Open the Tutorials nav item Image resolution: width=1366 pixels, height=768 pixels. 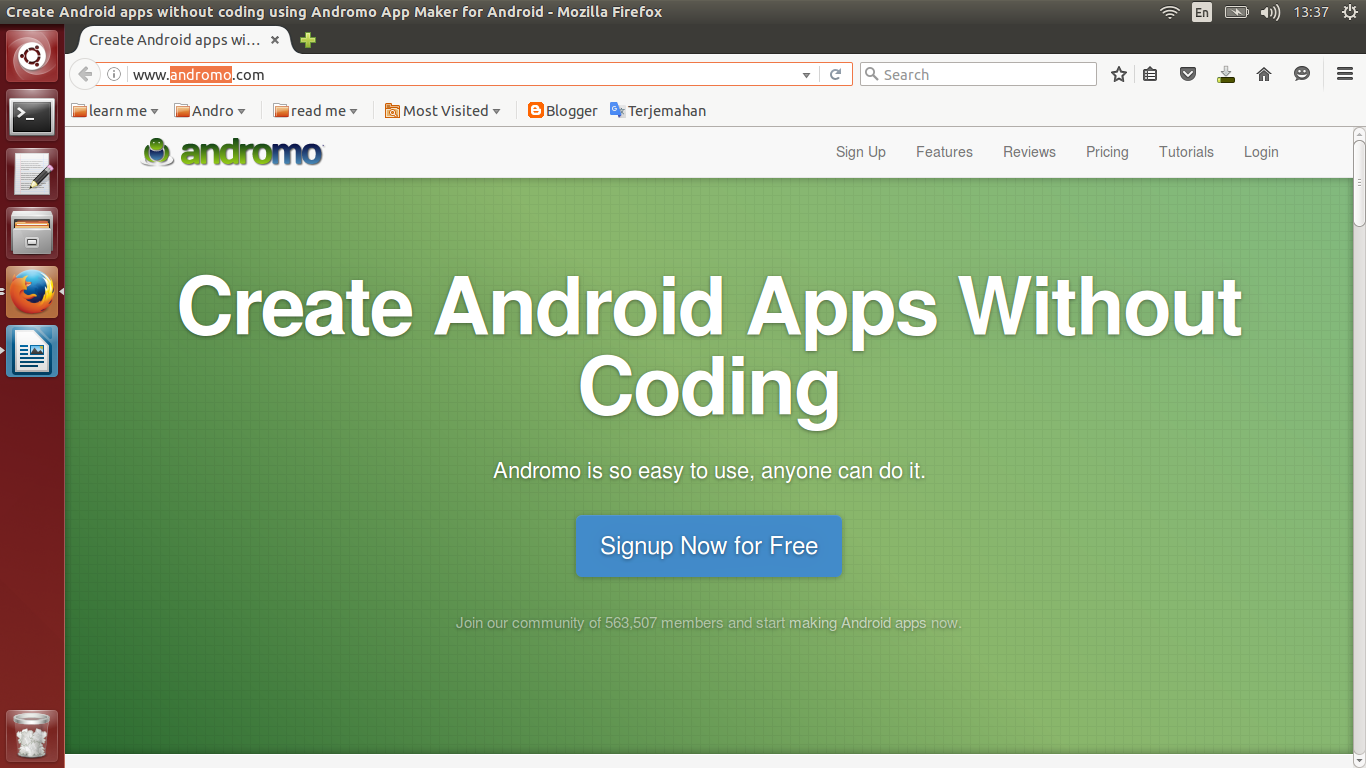1186,152
